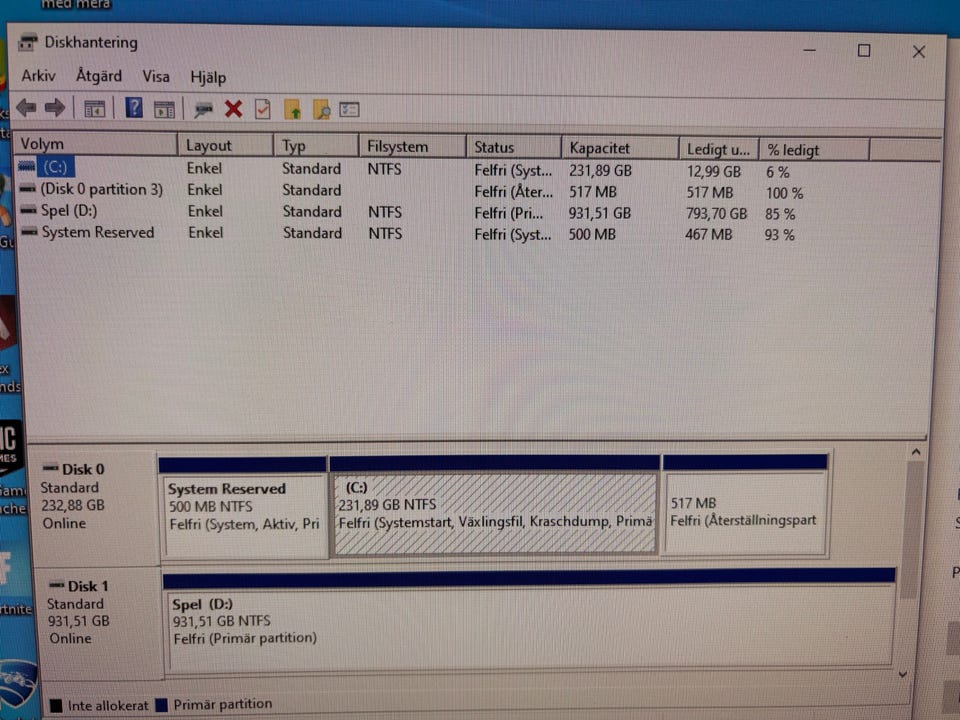960x720 pixels.
Task: Open the Åtgärd menu
Action: (99, 76)
